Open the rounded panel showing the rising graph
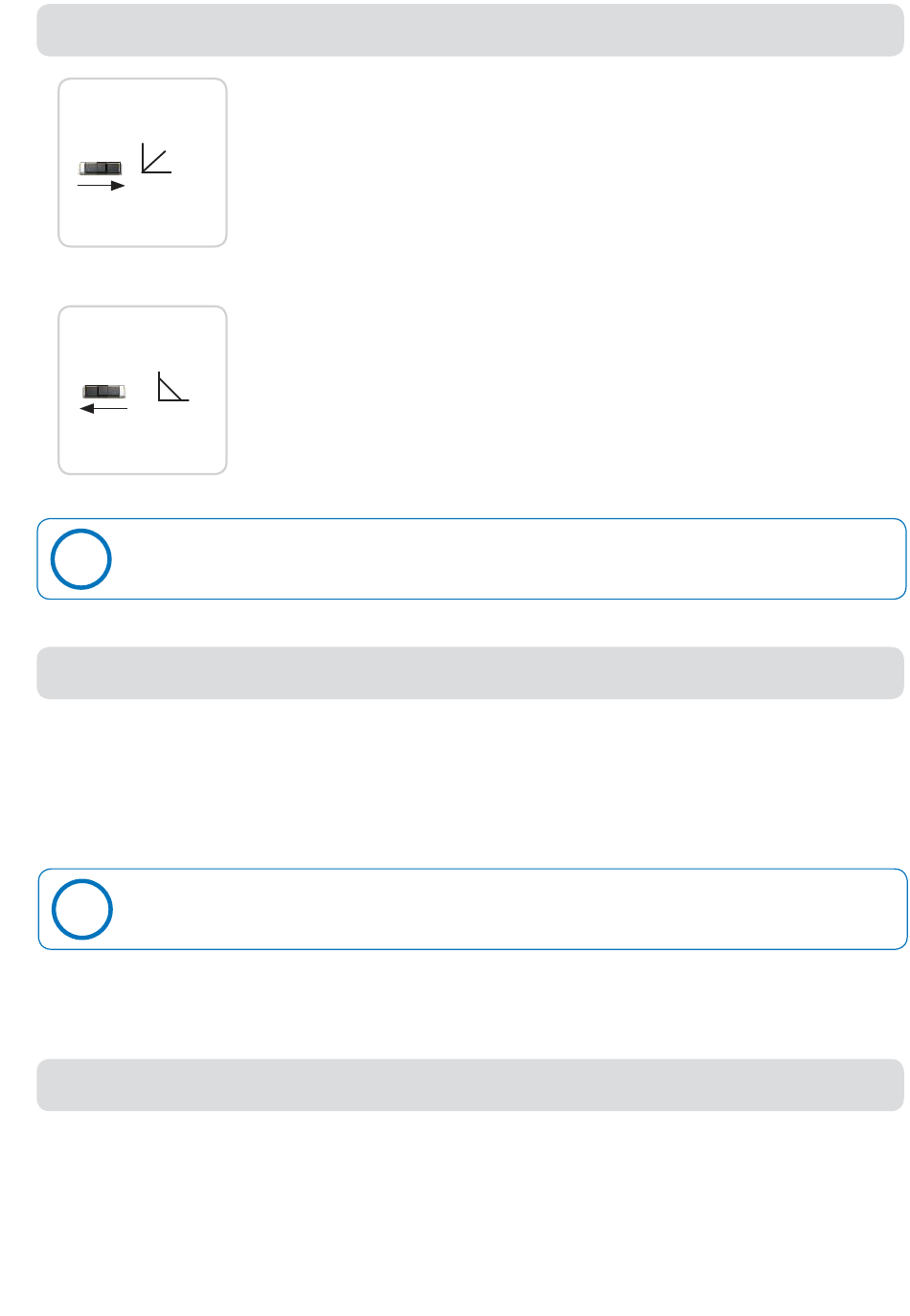910x1316 pixels. pos(143,163)
